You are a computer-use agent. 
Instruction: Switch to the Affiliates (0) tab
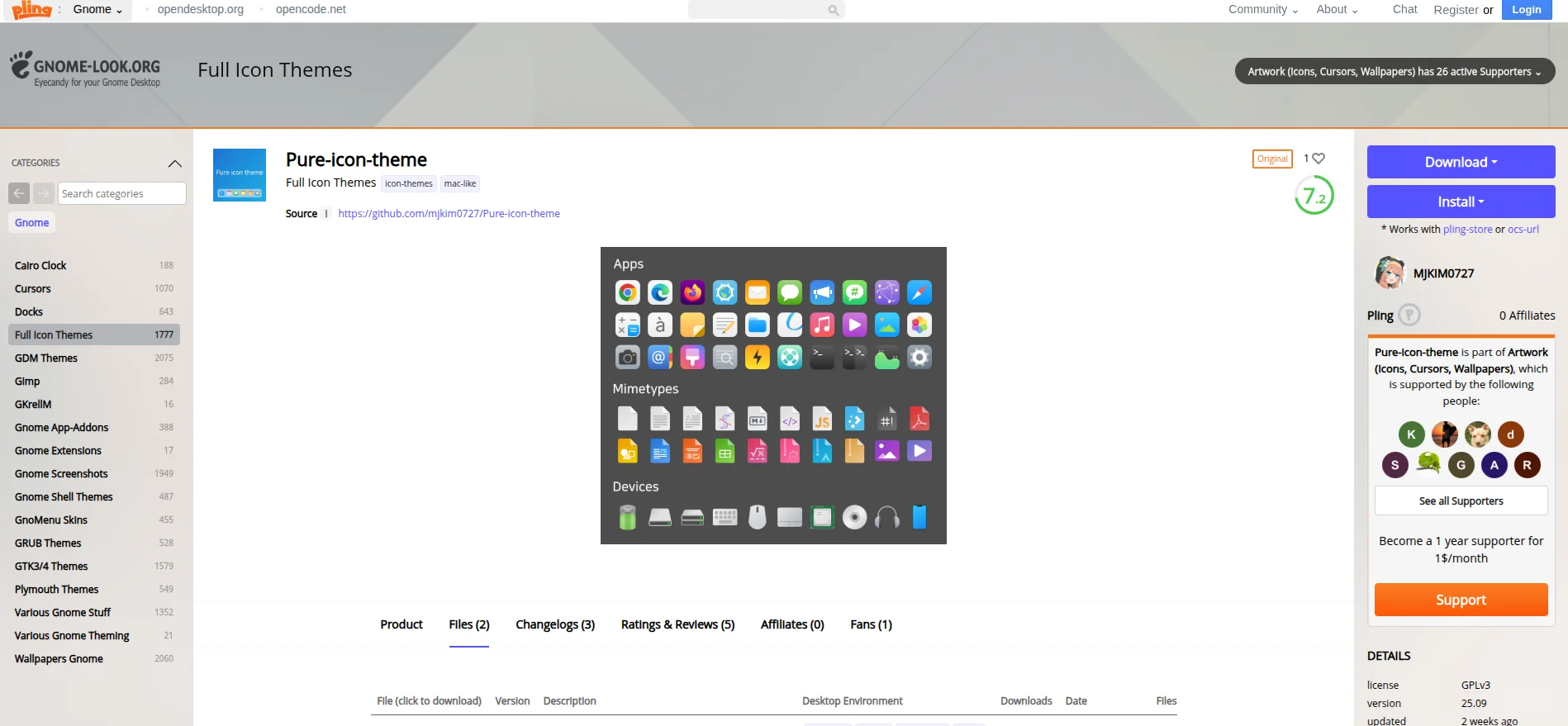[x=792, y=624]
